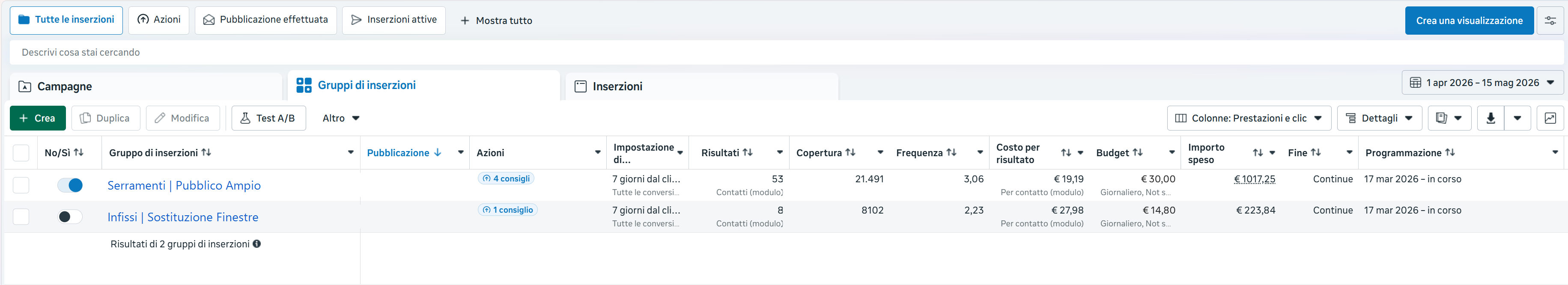Click the info icon beside Risultati di 2 gruppi
Image resolution: width=1568 pixels, height=285 pixels.
pyautogui.click(x=257, y=243)
